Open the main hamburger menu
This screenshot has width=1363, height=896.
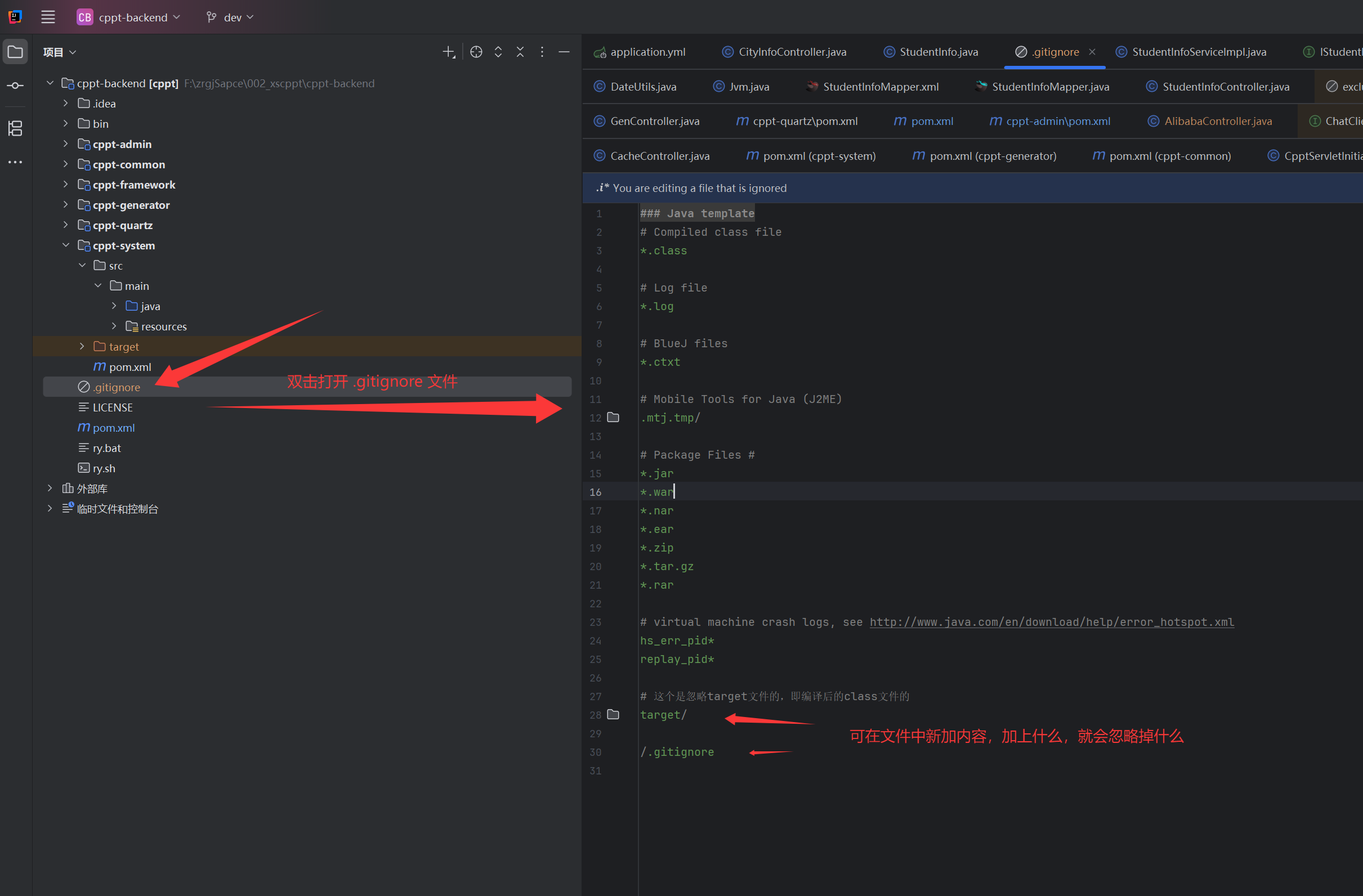tap(48, 17)
